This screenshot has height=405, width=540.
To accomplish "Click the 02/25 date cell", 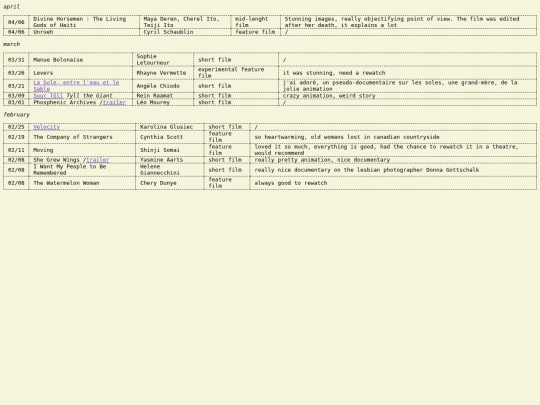I will click(x=16, y=127).
